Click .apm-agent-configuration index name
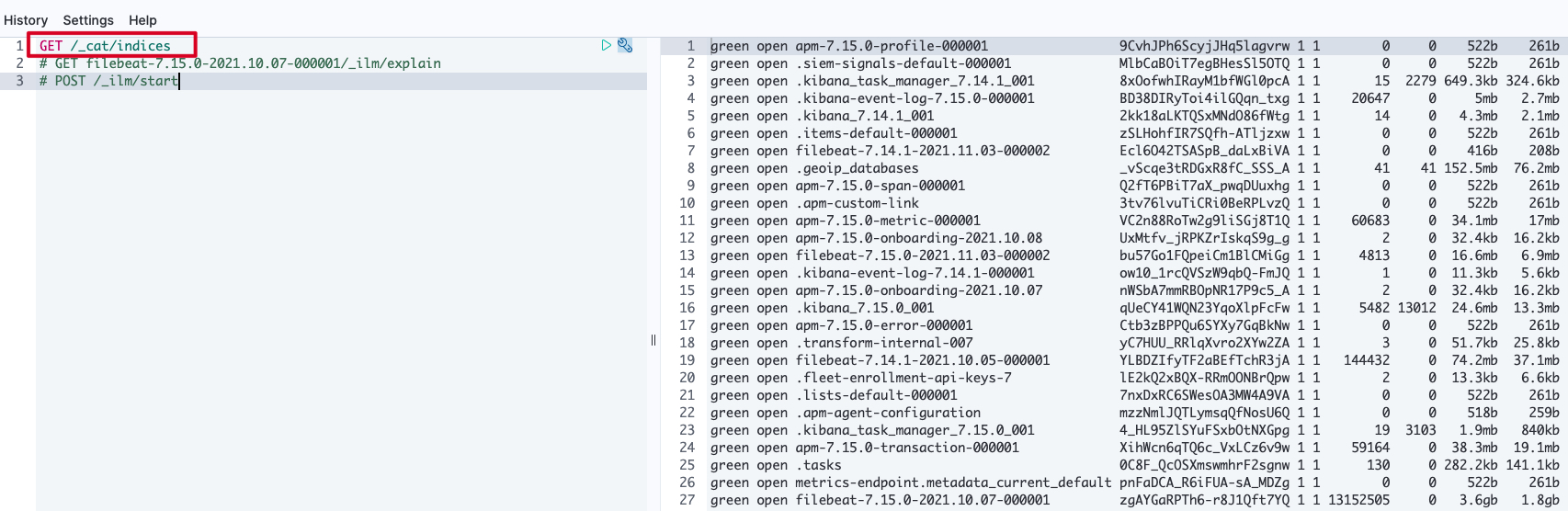 click(888, 413)
